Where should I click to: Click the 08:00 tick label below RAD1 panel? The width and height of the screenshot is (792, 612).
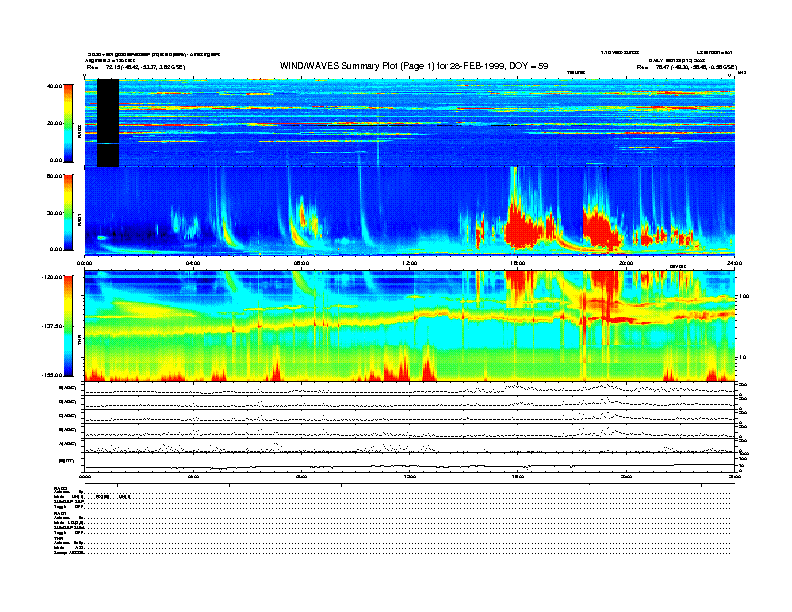tap(302, 263)
